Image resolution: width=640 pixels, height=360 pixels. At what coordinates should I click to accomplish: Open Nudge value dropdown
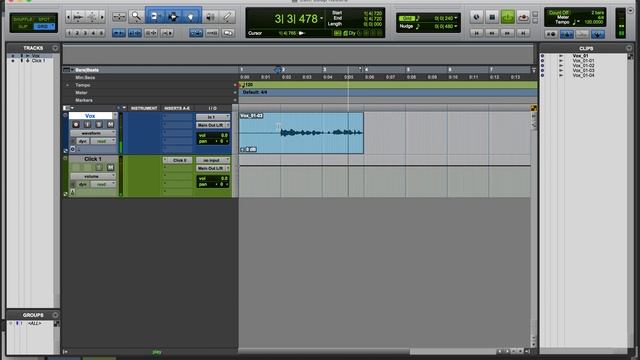(456, 26)
